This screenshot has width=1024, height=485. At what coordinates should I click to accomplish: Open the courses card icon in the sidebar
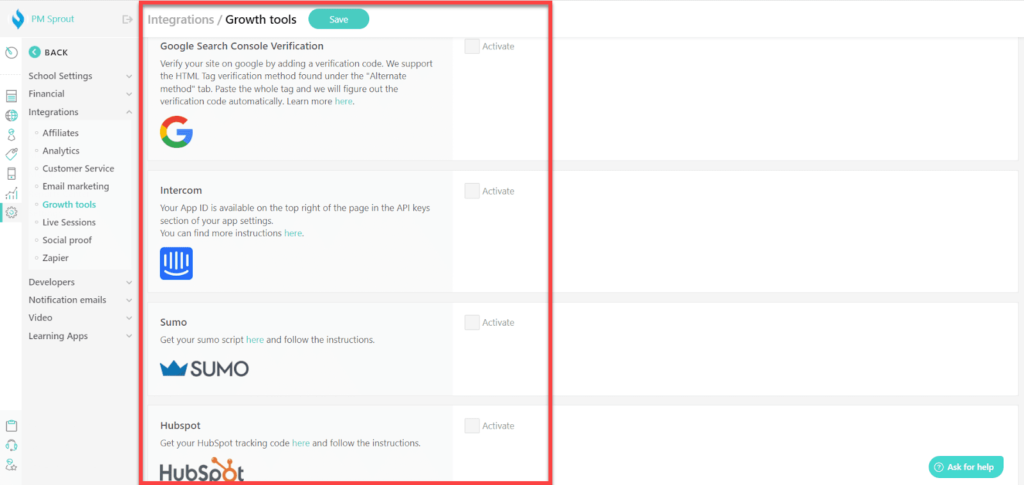point(11,97)
